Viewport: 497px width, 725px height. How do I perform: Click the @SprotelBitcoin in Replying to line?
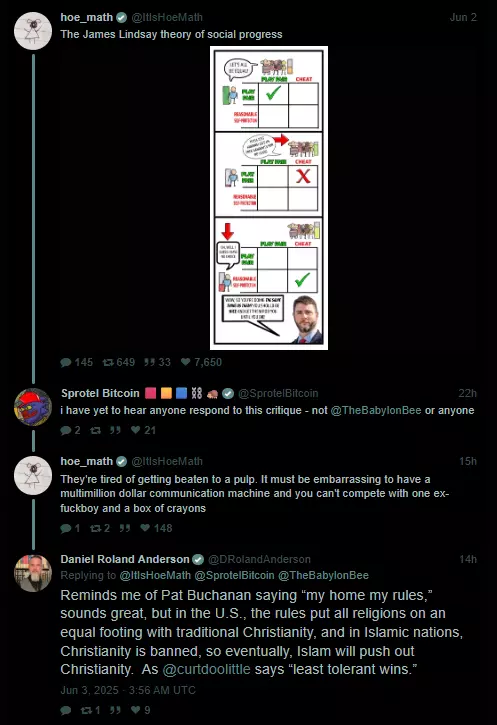point(234,576)
